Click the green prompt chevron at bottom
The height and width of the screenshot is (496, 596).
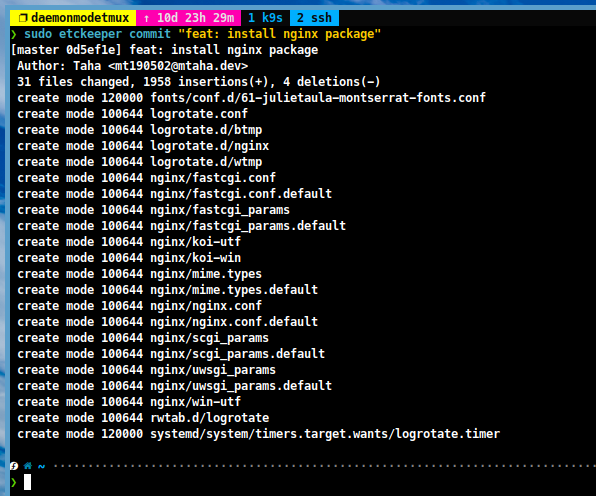[x=14, y=482]
